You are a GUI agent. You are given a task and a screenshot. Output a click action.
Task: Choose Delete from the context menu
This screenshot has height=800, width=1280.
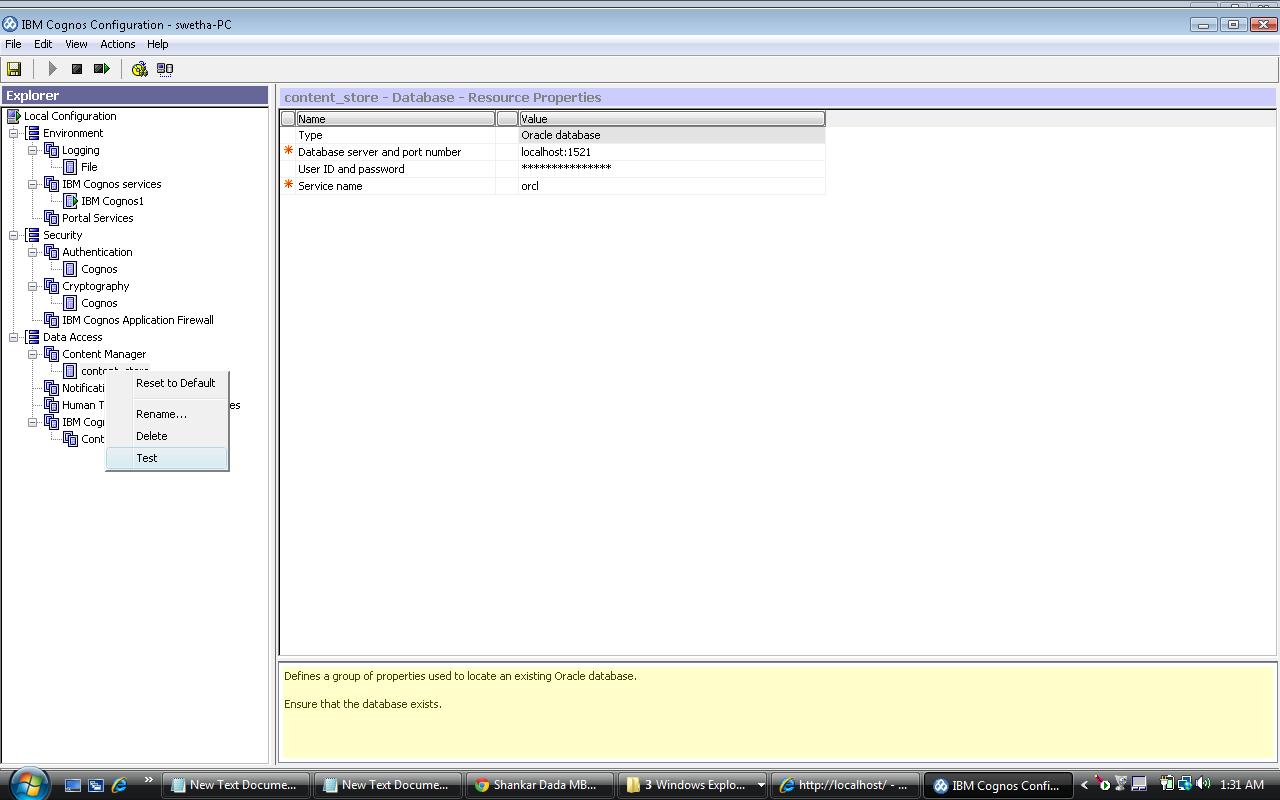tap(167, 436)
